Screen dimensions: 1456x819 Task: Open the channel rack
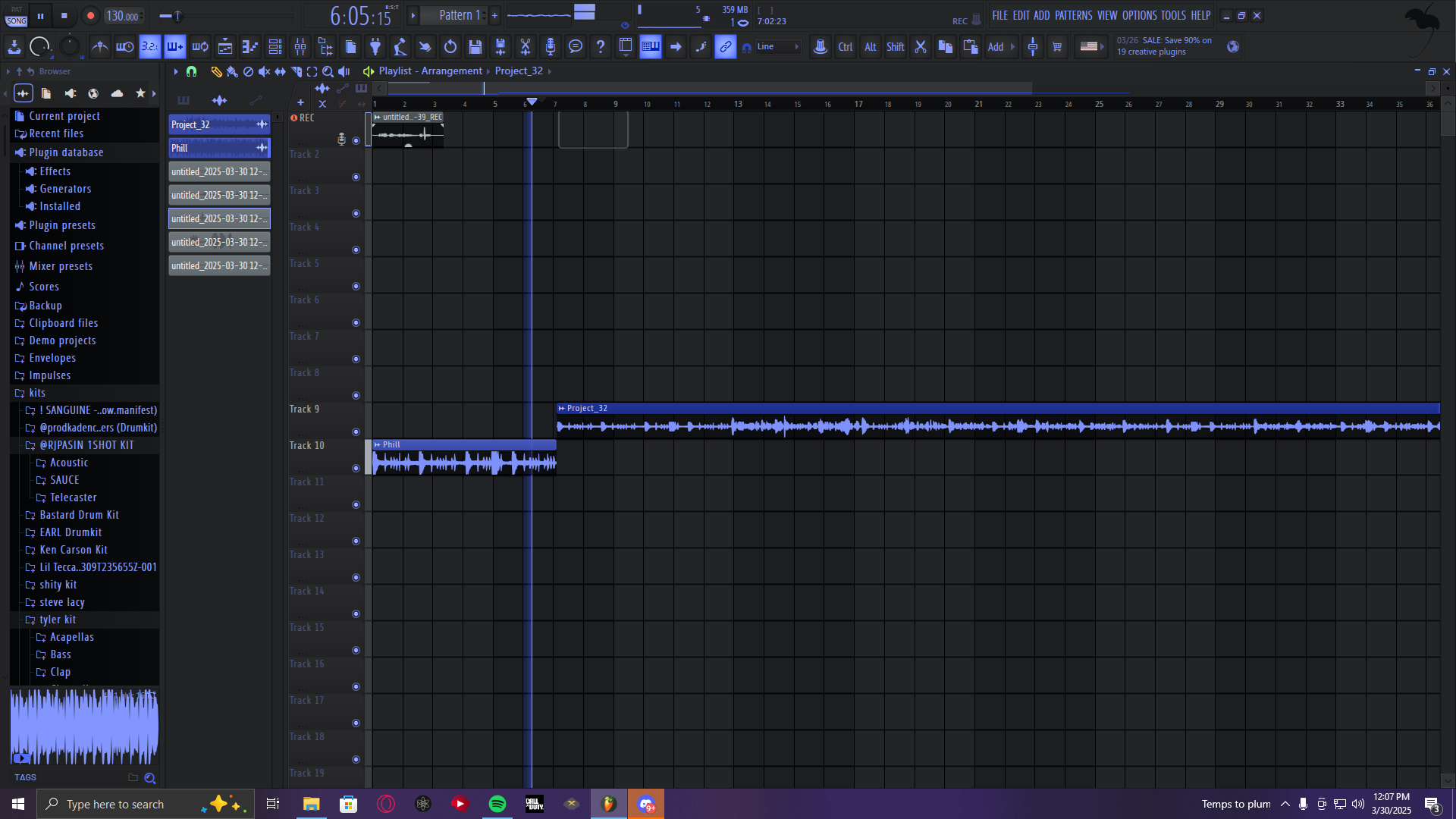click(x=275, y=47)
